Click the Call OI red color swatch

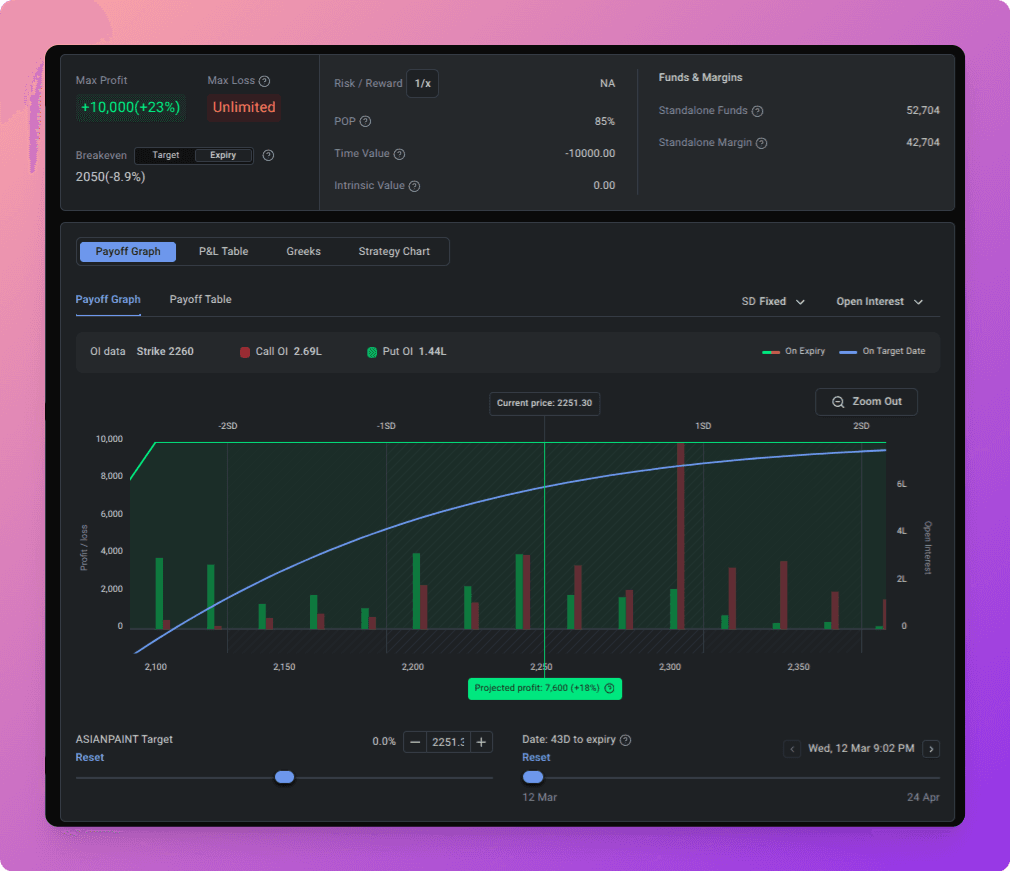[245, 352]
